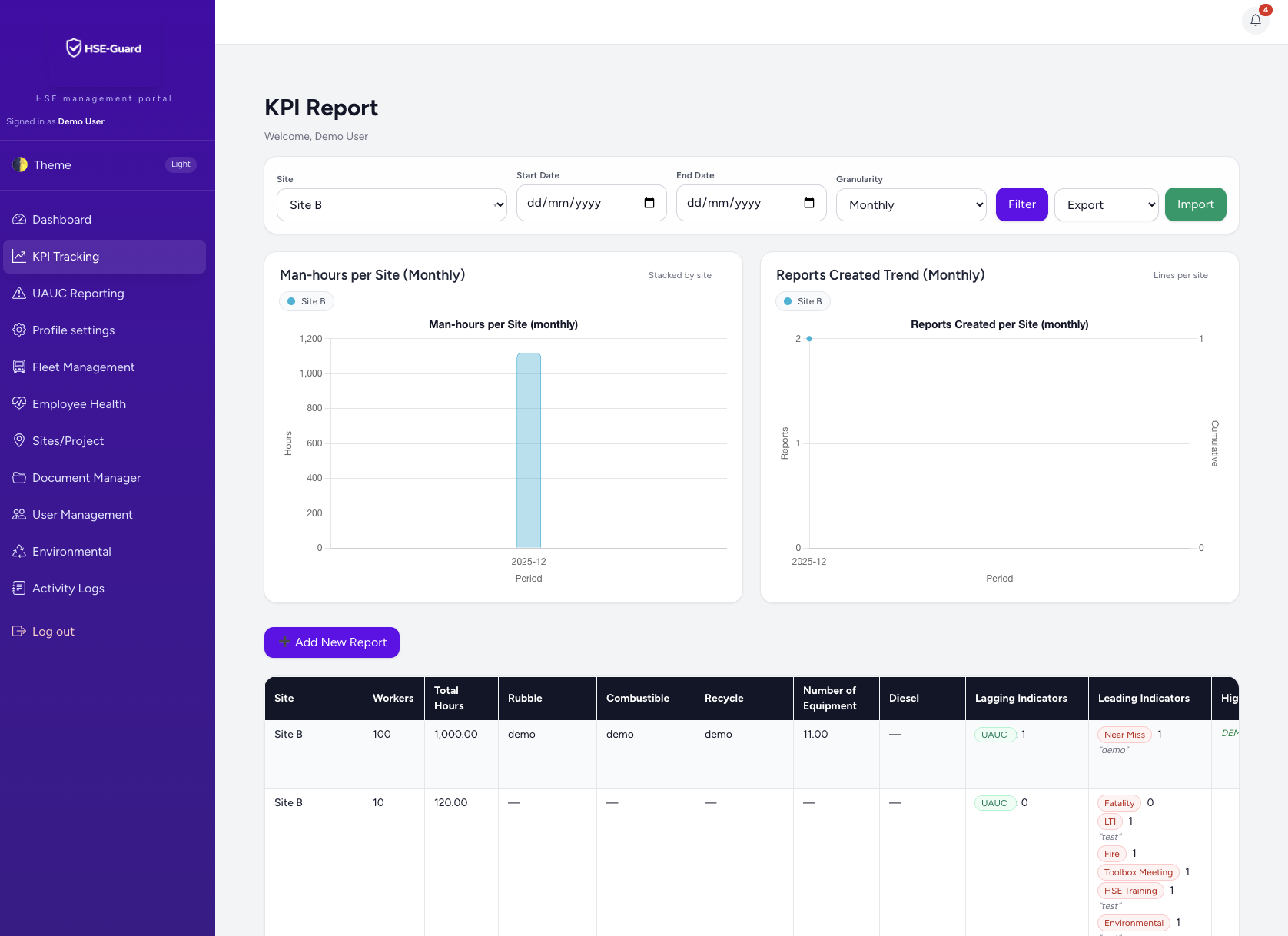Open Employee Health via its heartbeat icon

[19, 403]
